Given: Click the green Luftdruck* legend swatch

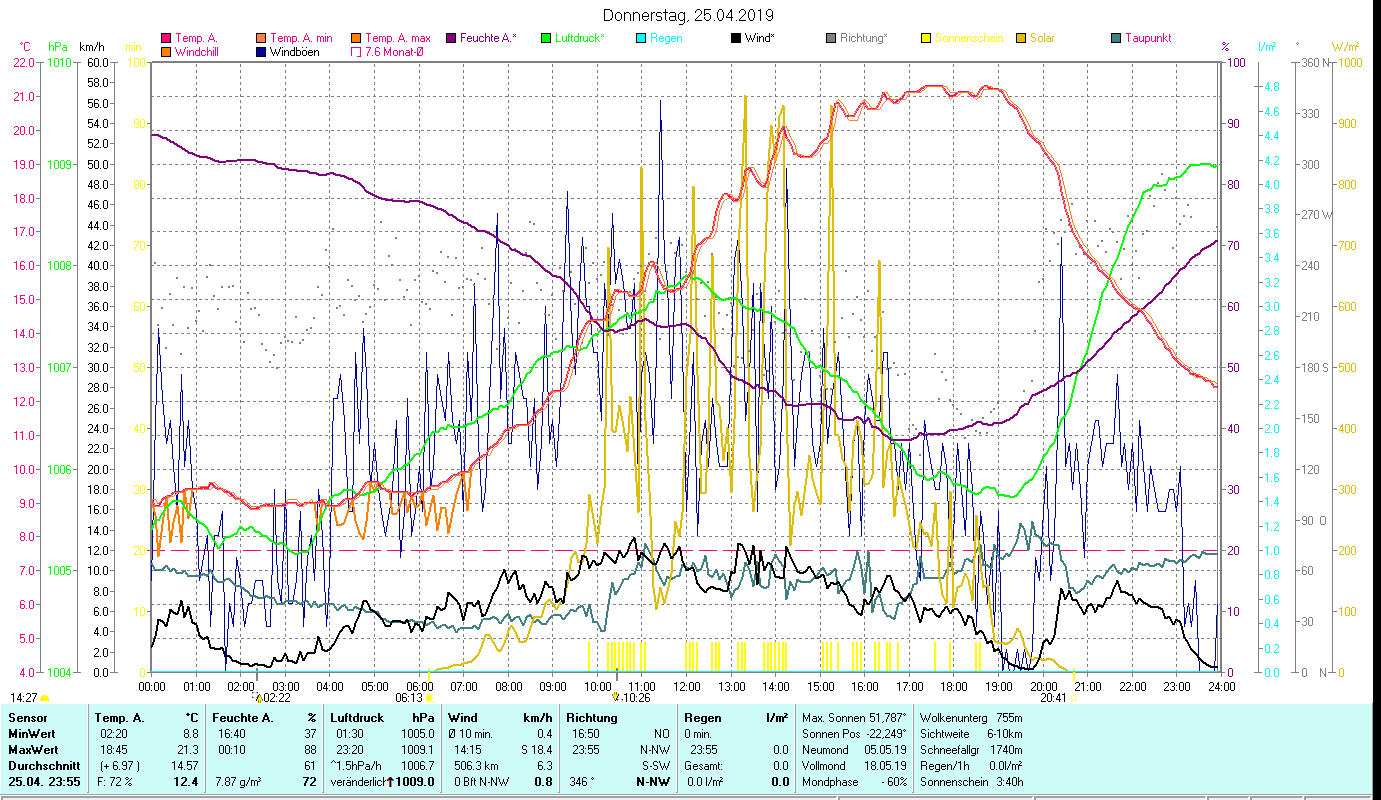Looking at the screenshot, I should tap(546, 38).
